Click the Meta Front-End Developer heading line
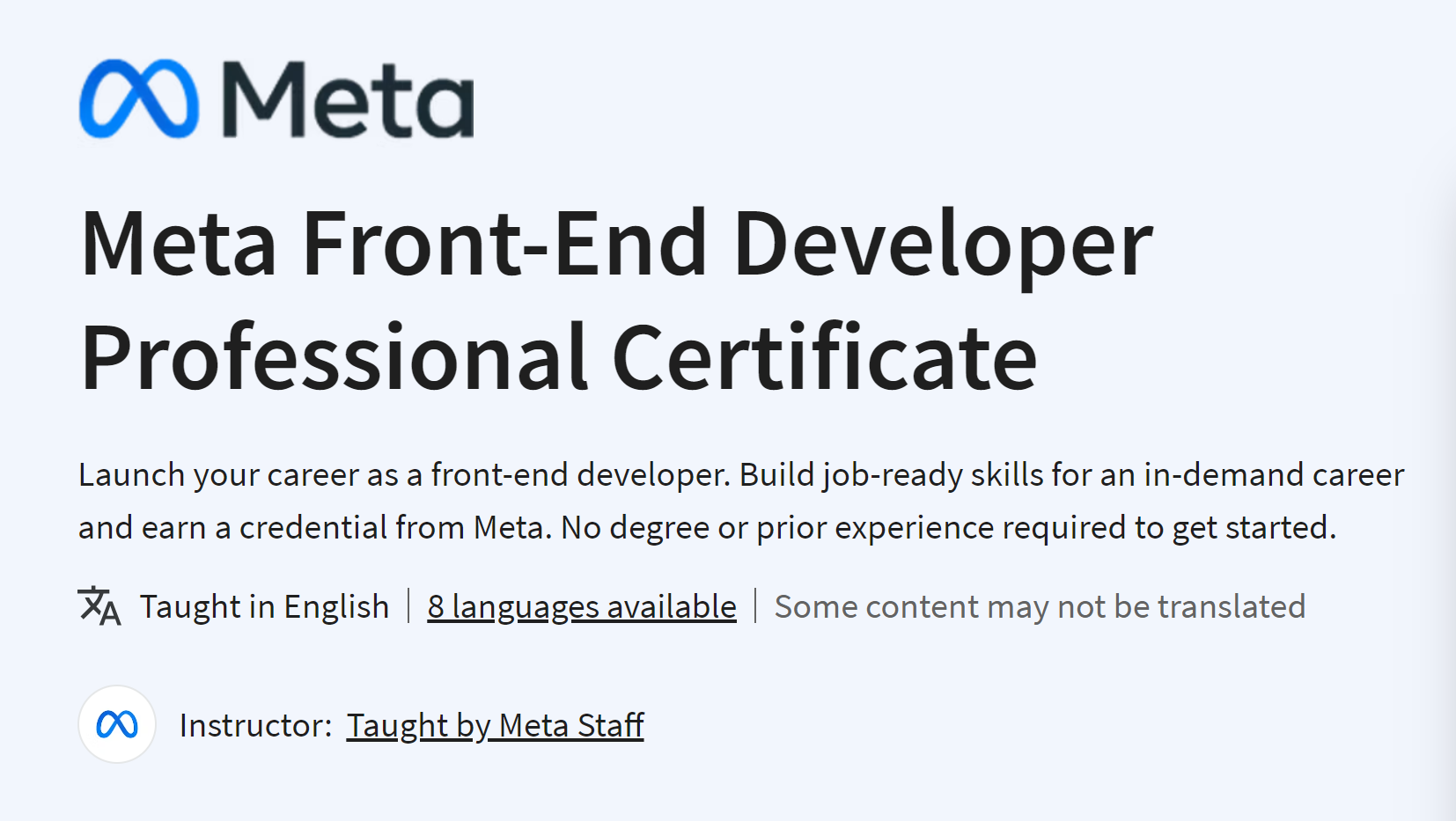The height and width of the screenshot is (821, 1456). tap(616, 244)
